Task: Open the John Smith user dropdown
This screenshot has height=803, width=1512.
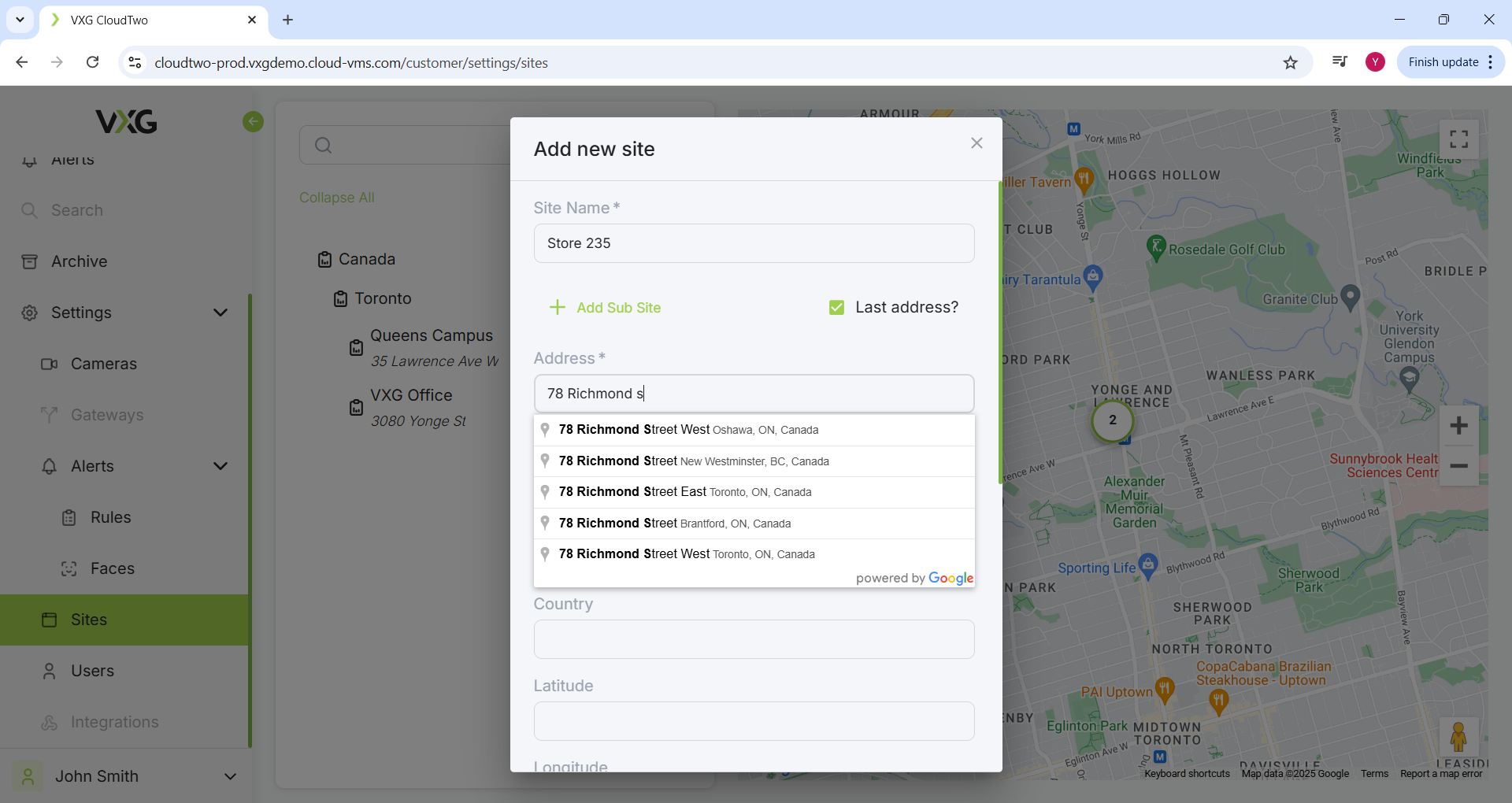Action: point(230,776)
